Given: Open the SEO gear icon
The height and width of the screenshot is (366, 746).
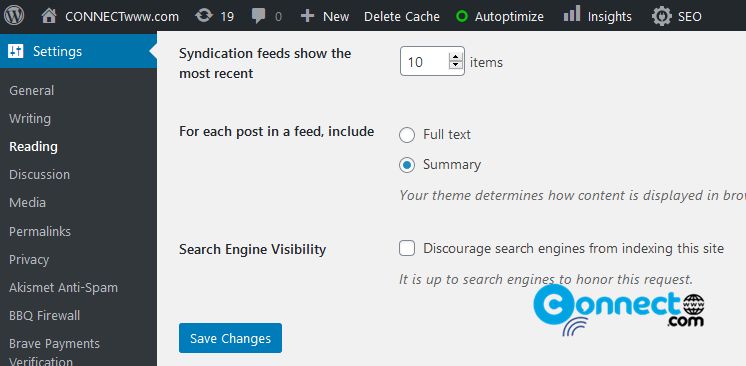Looking at the screenshot, I should 661,16.
